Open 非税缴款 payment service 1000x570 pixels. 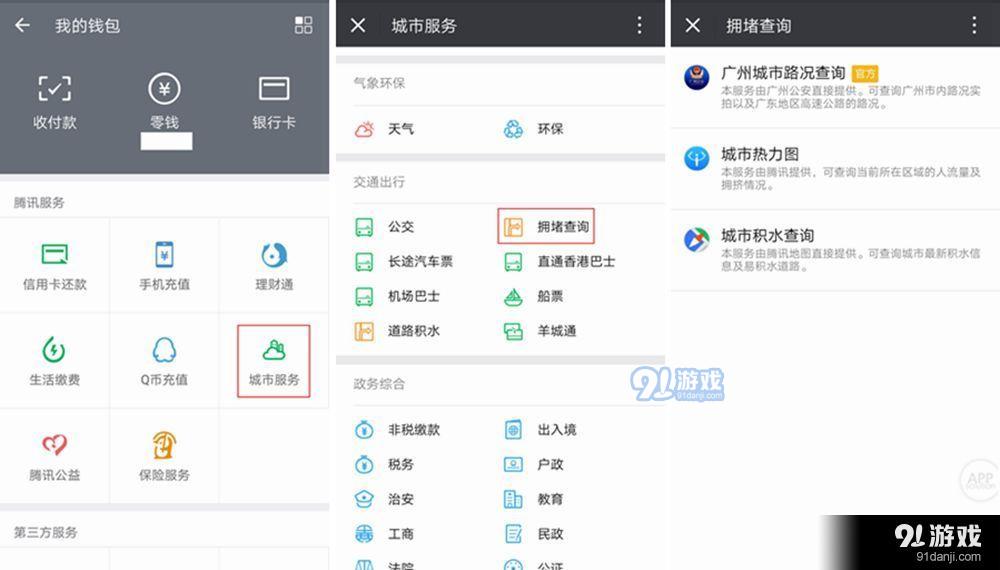(397, 430)
